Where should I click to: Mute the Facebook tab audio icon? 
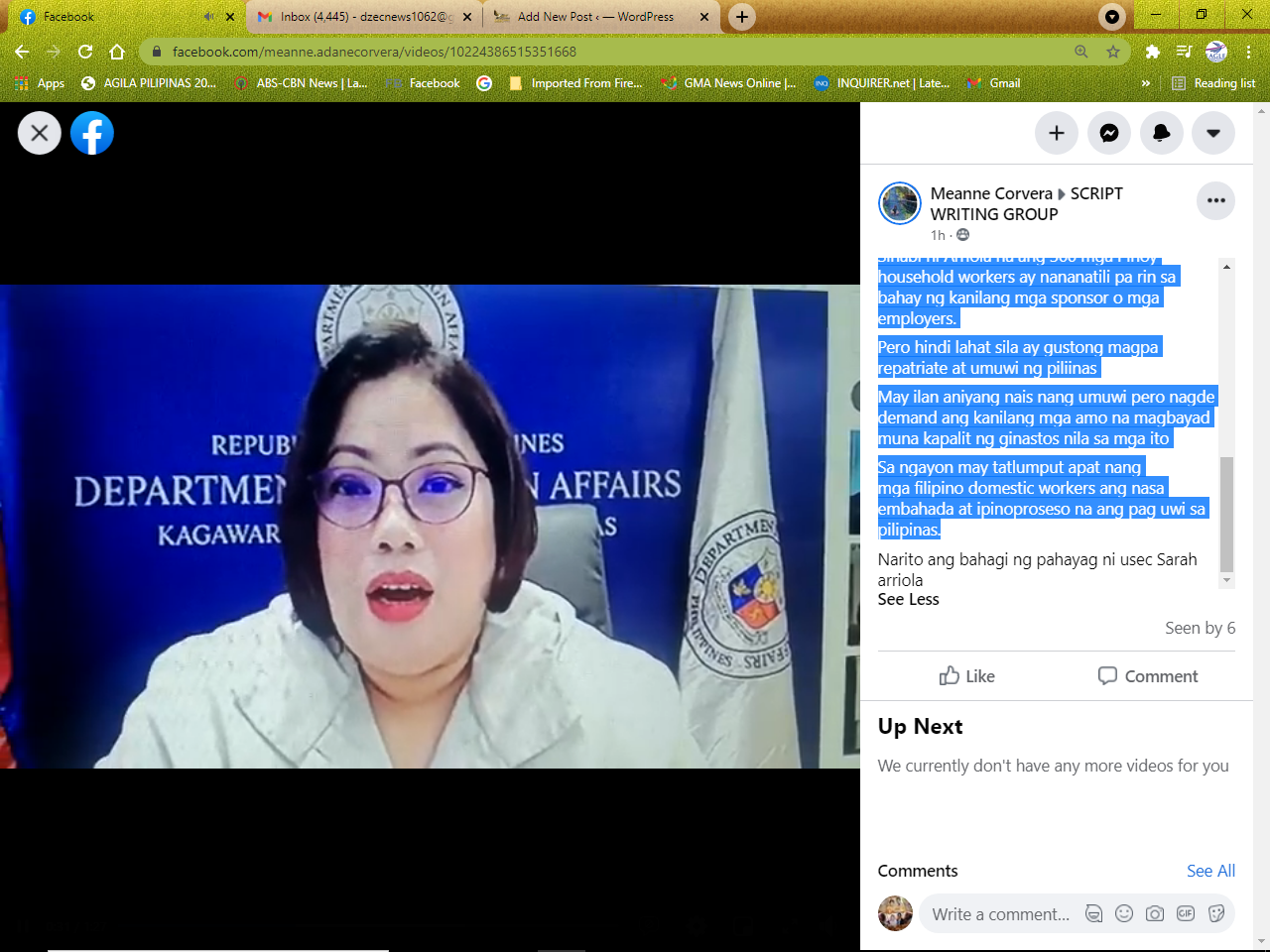pos(209,17)
